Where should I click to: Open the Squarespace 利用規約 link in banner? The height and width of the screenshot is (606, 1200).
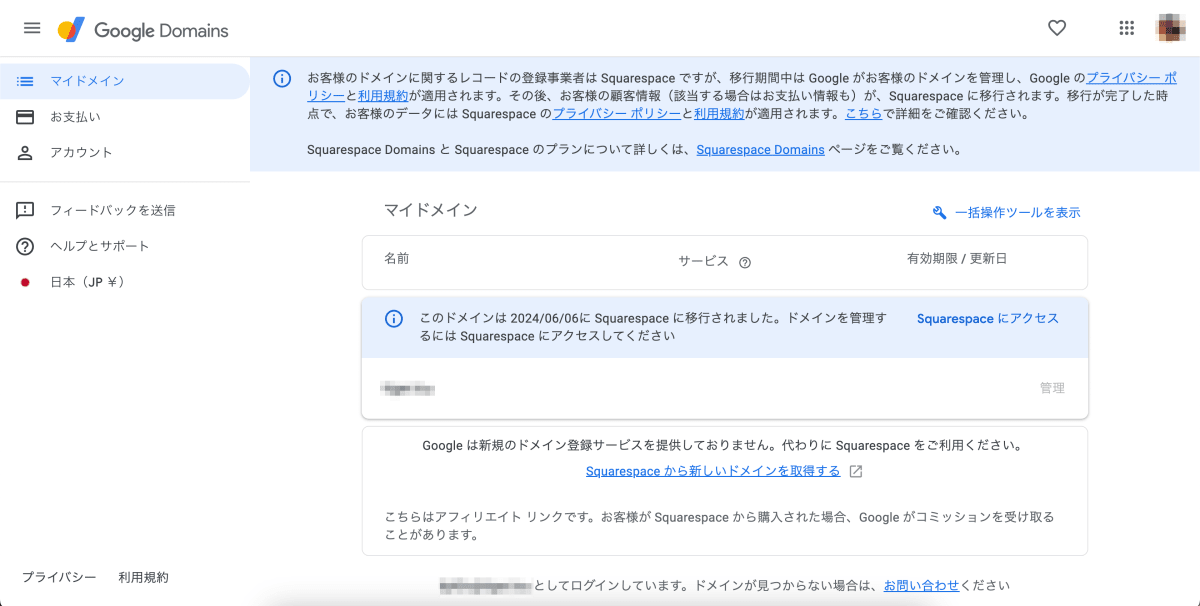[719, 114]
